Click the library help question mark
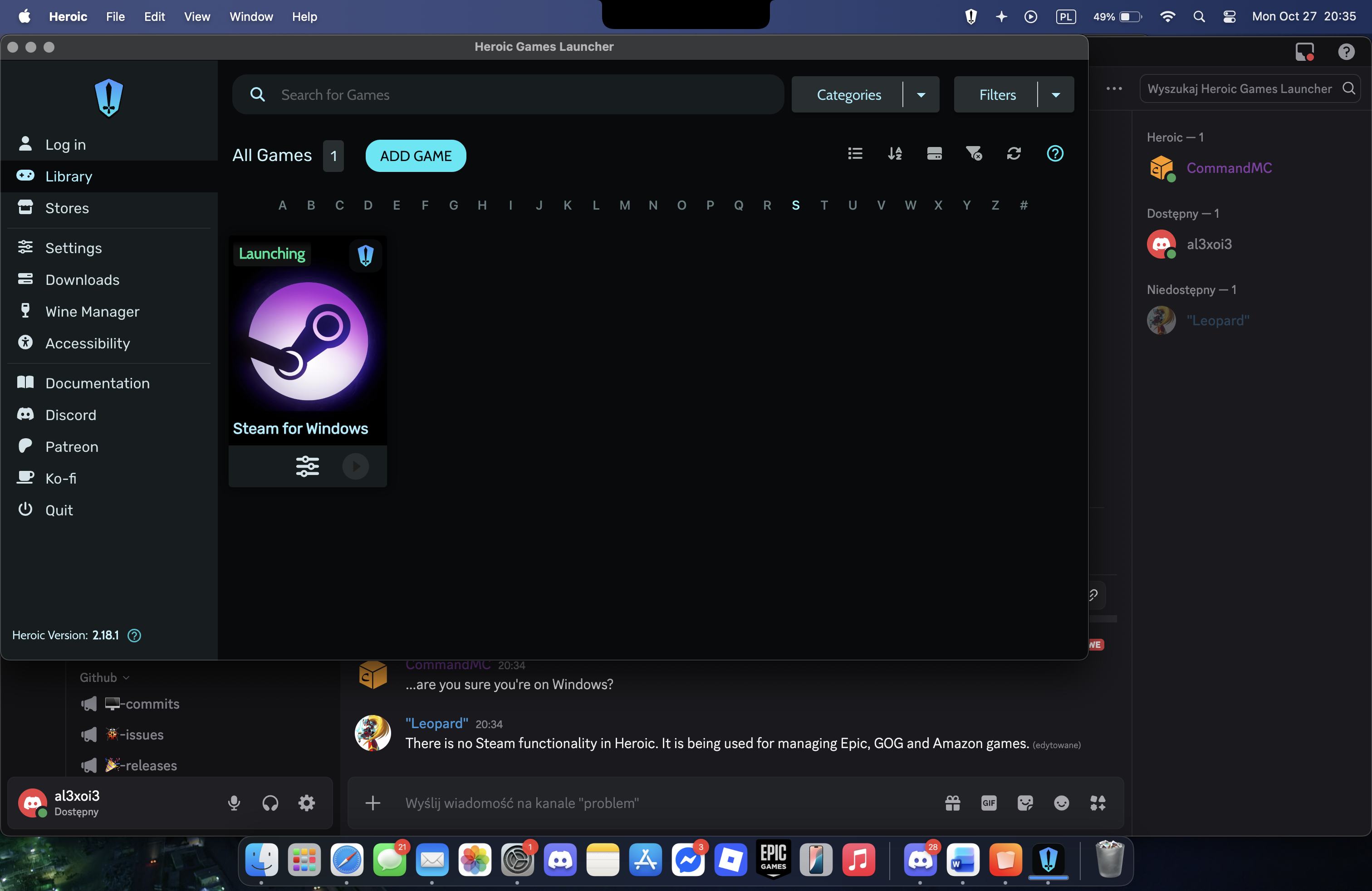 pos(1054,153)
